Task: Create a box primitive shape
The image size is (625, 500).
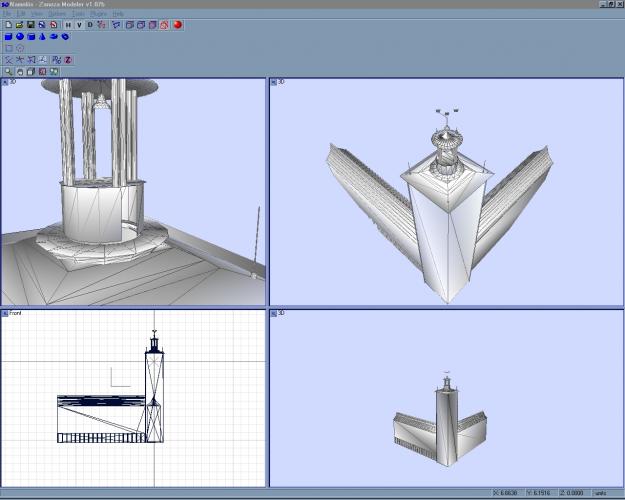Action: pyautogui.click(x=8, y=36)
